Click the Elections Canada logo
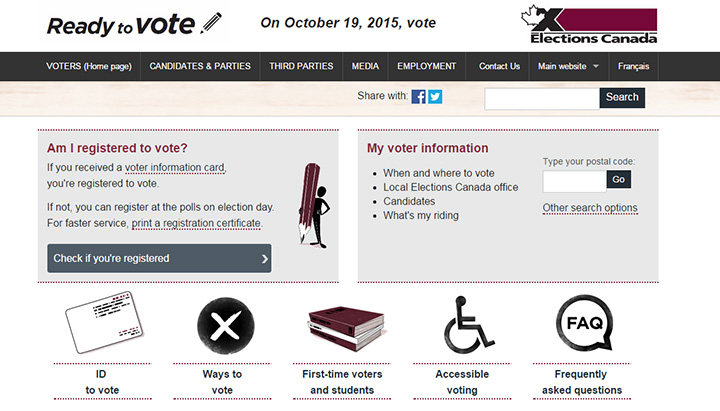 pyautogui.click(x=589, y=26)
